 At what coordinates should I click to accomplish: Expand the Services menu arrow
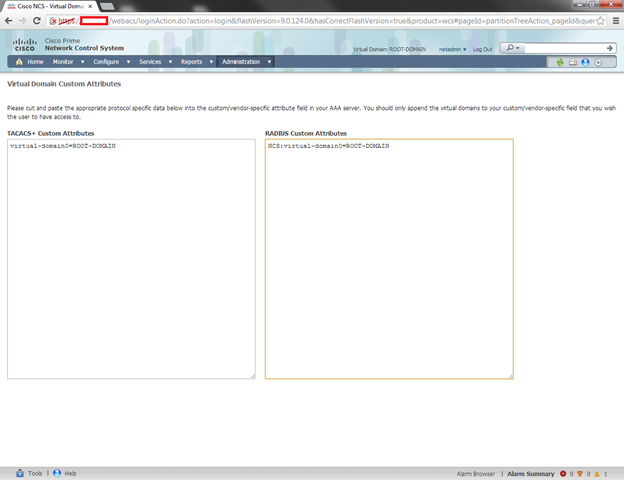pyautogui.click(x=170, y=62)
